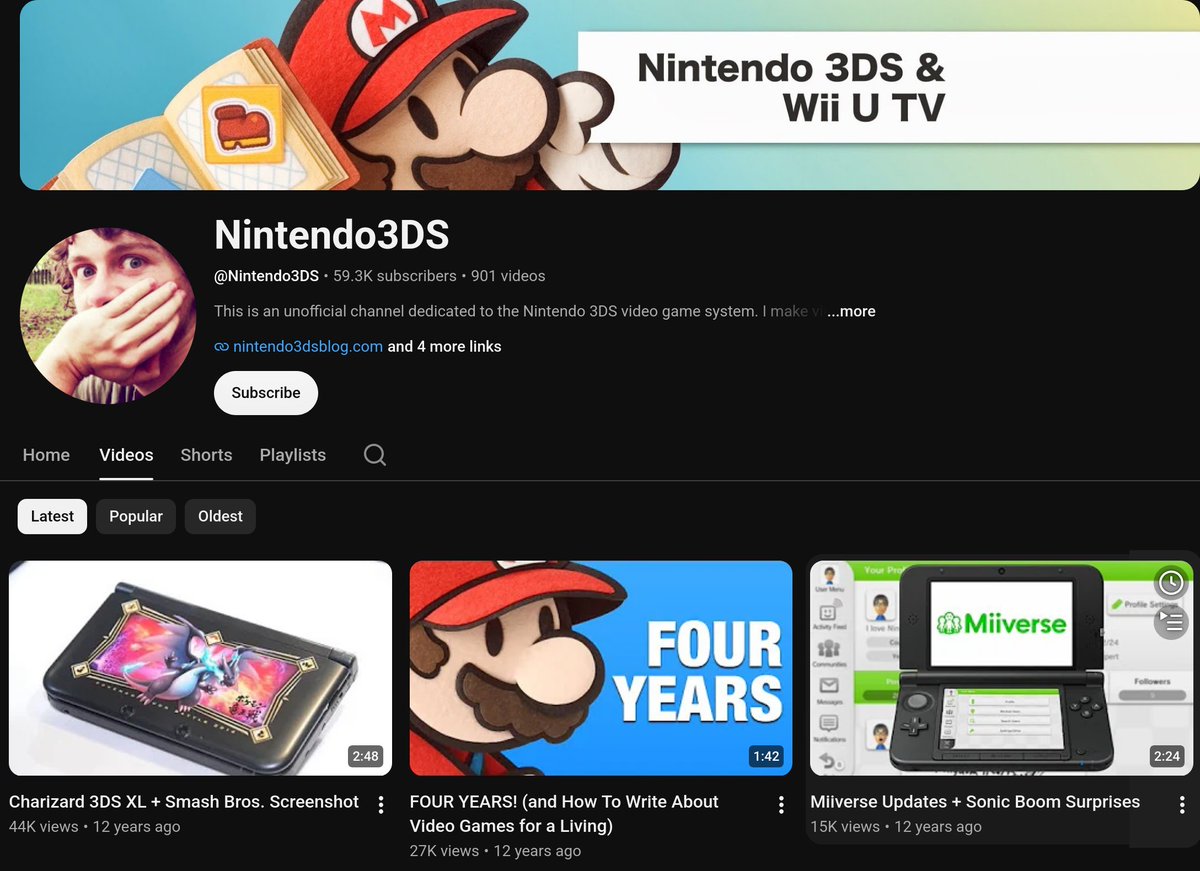Click the Nintendo 3DS & Wii U TV banner
This screenshot has height=871, width=1200.
point(609,95)
